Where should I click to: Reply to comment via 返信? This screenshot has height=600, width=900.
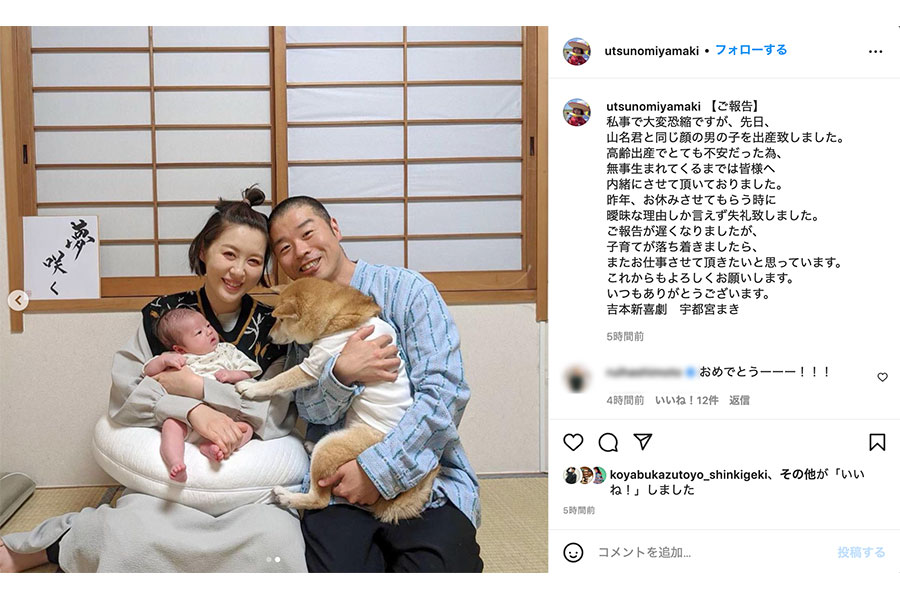pyautogui.click(x=739, y=400)
